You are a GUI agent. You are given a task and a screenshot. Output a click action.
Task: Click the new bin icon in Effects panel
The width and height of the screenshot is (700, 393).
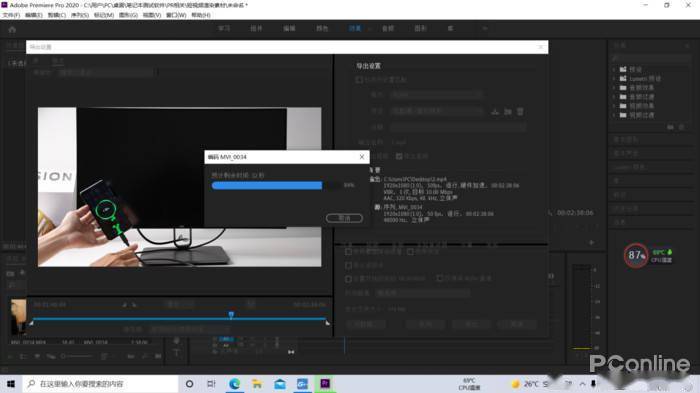(x=670, y=127)
